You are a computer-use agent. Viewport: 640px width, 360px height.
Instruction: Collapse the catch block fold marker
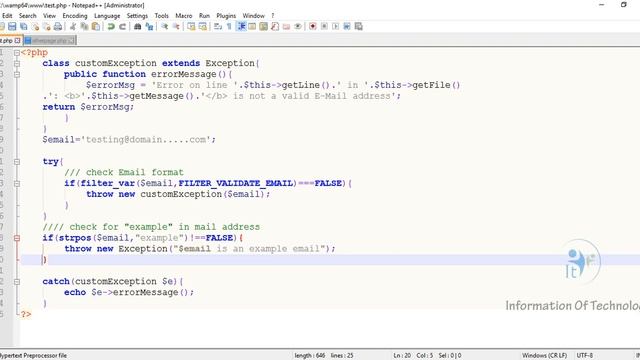point(17,282)
